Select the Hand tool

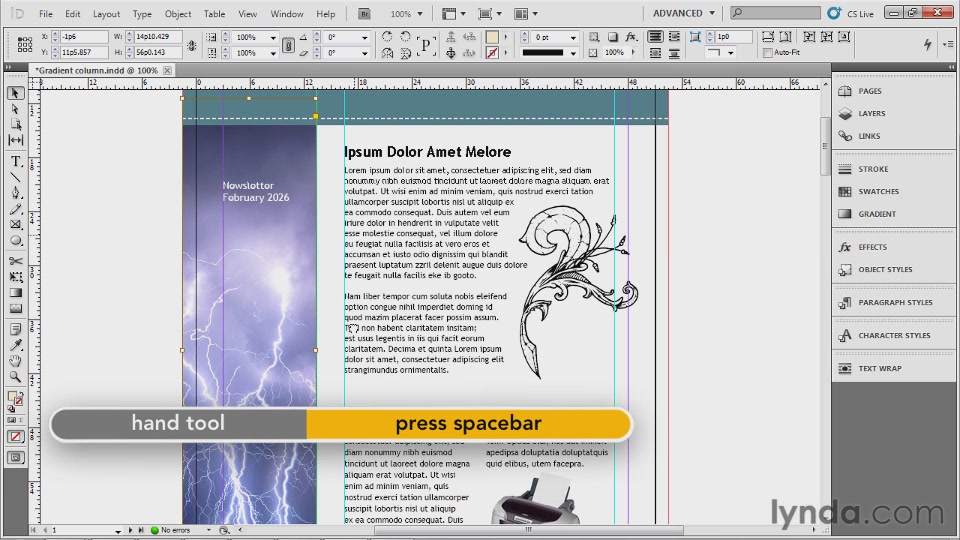pyautogui.click(x=15, y=361)
